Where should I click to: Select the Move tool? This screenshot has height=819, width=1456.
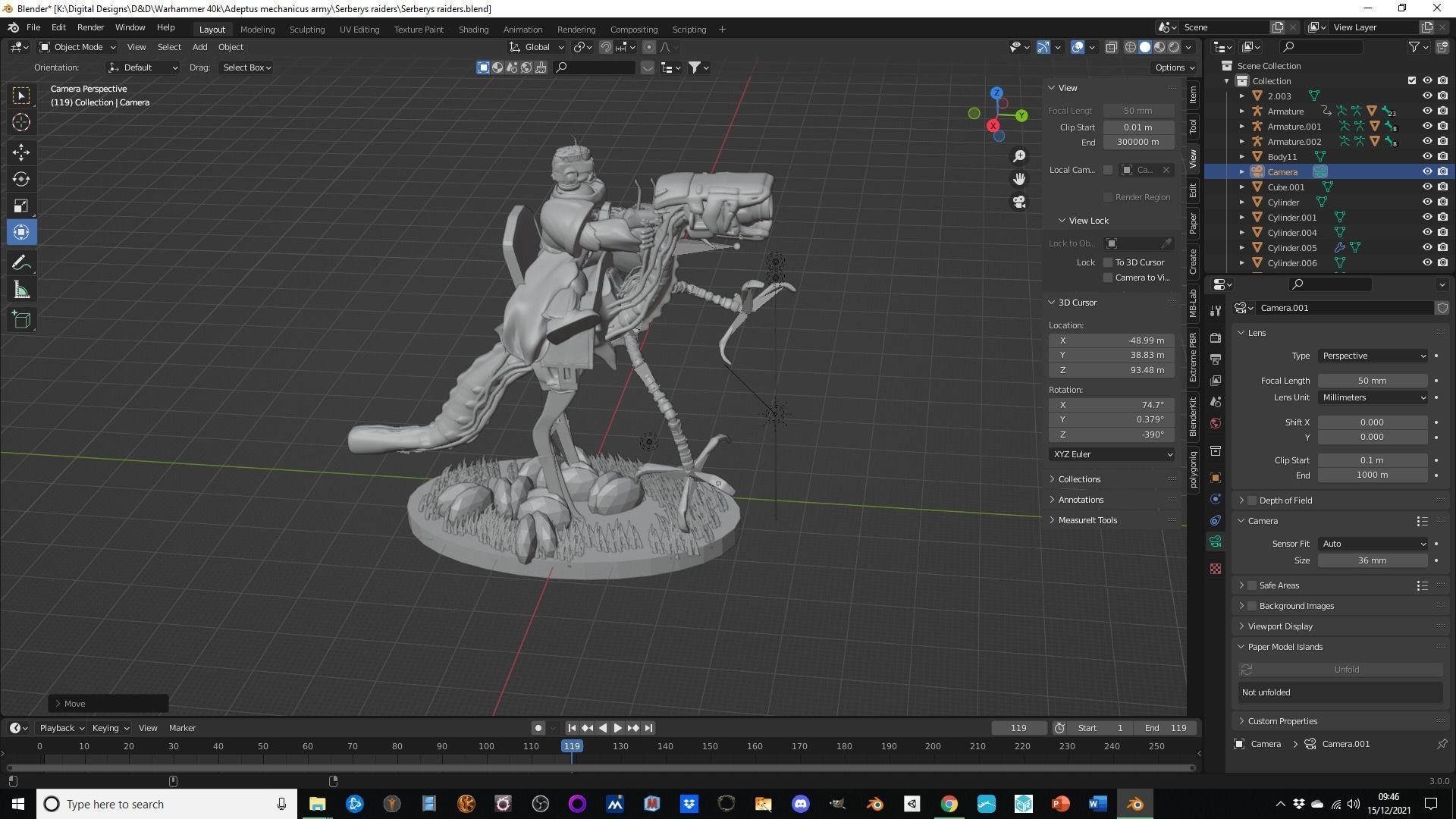coord(21,152)
